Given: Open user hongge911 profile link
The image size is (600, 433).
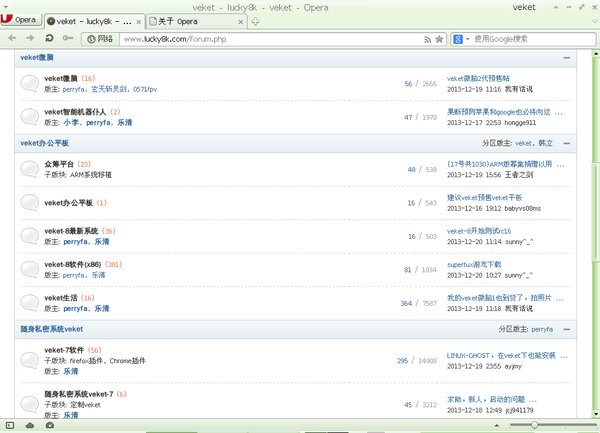Looking at the screenshot, I should point(520,123).
